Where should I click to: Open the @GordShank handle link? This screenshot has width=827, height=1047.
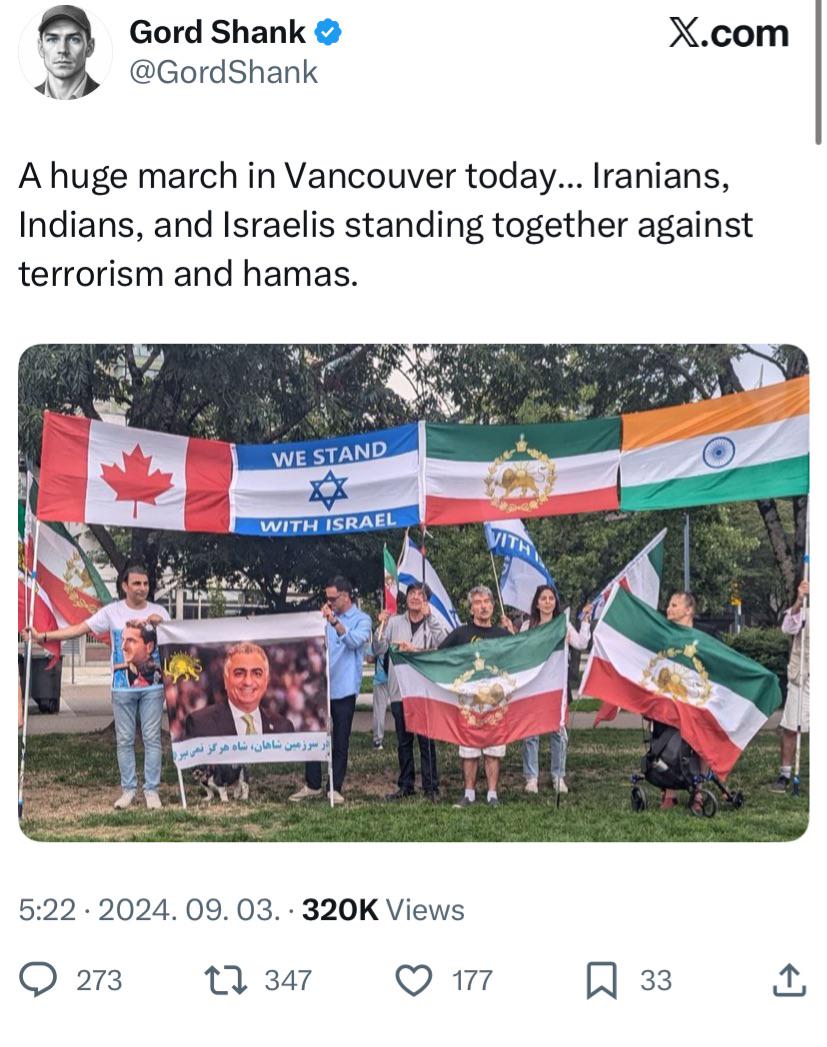223,72
